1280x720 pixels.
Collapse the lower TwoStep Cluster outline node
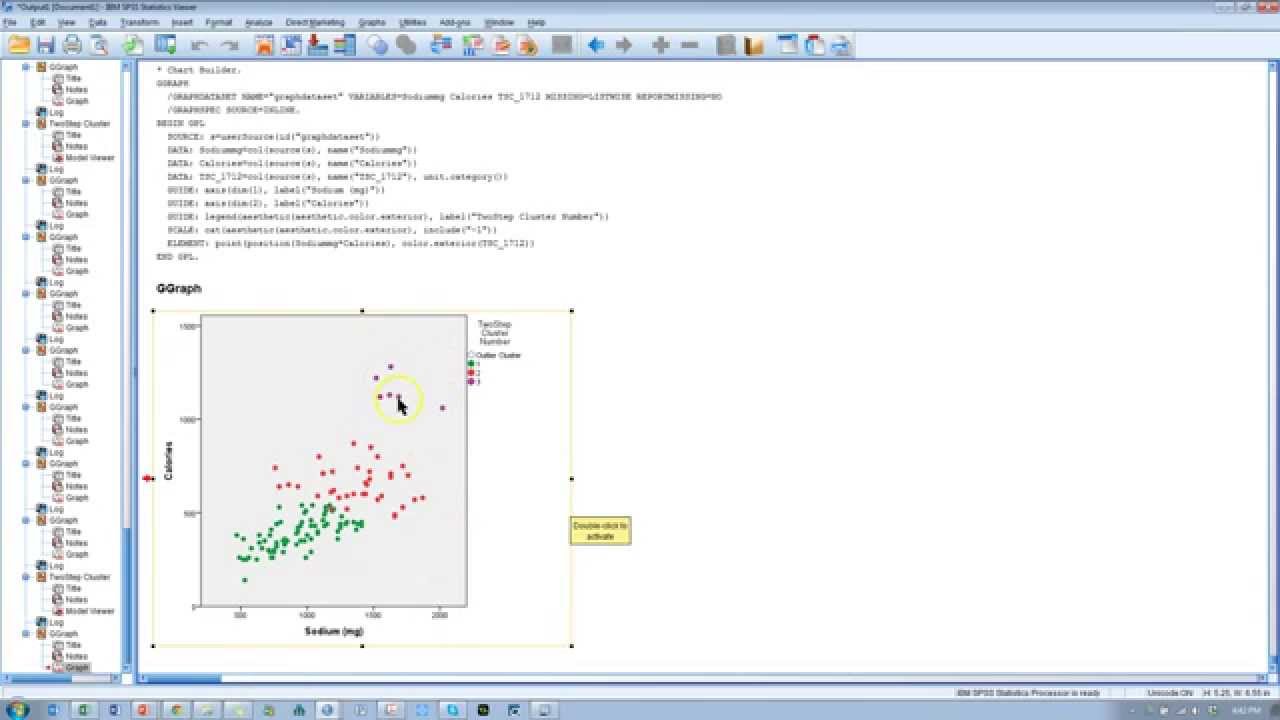(x=27, y=577)
